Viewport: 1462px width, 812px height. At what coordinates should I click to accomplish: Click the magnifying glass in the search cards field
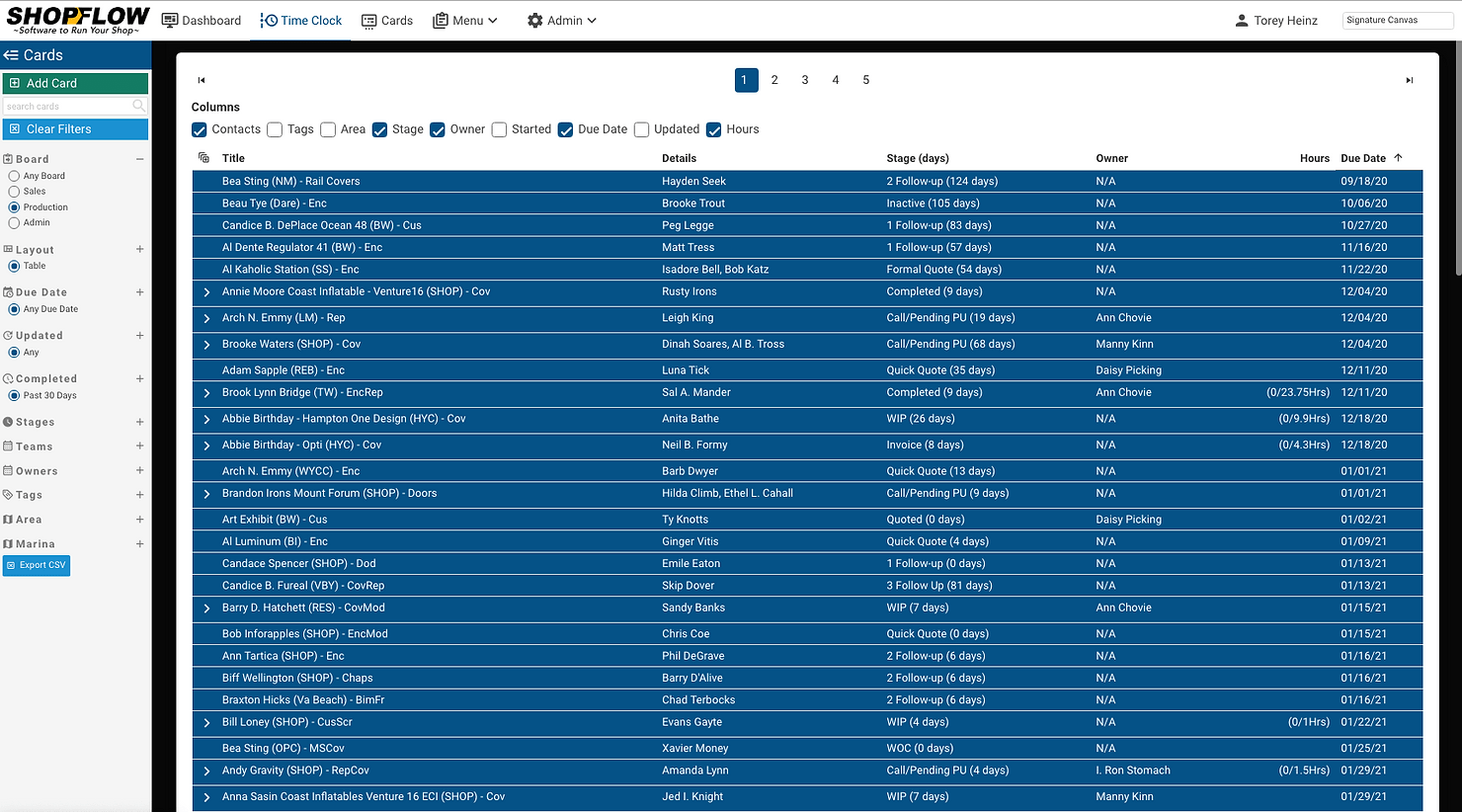138,105
